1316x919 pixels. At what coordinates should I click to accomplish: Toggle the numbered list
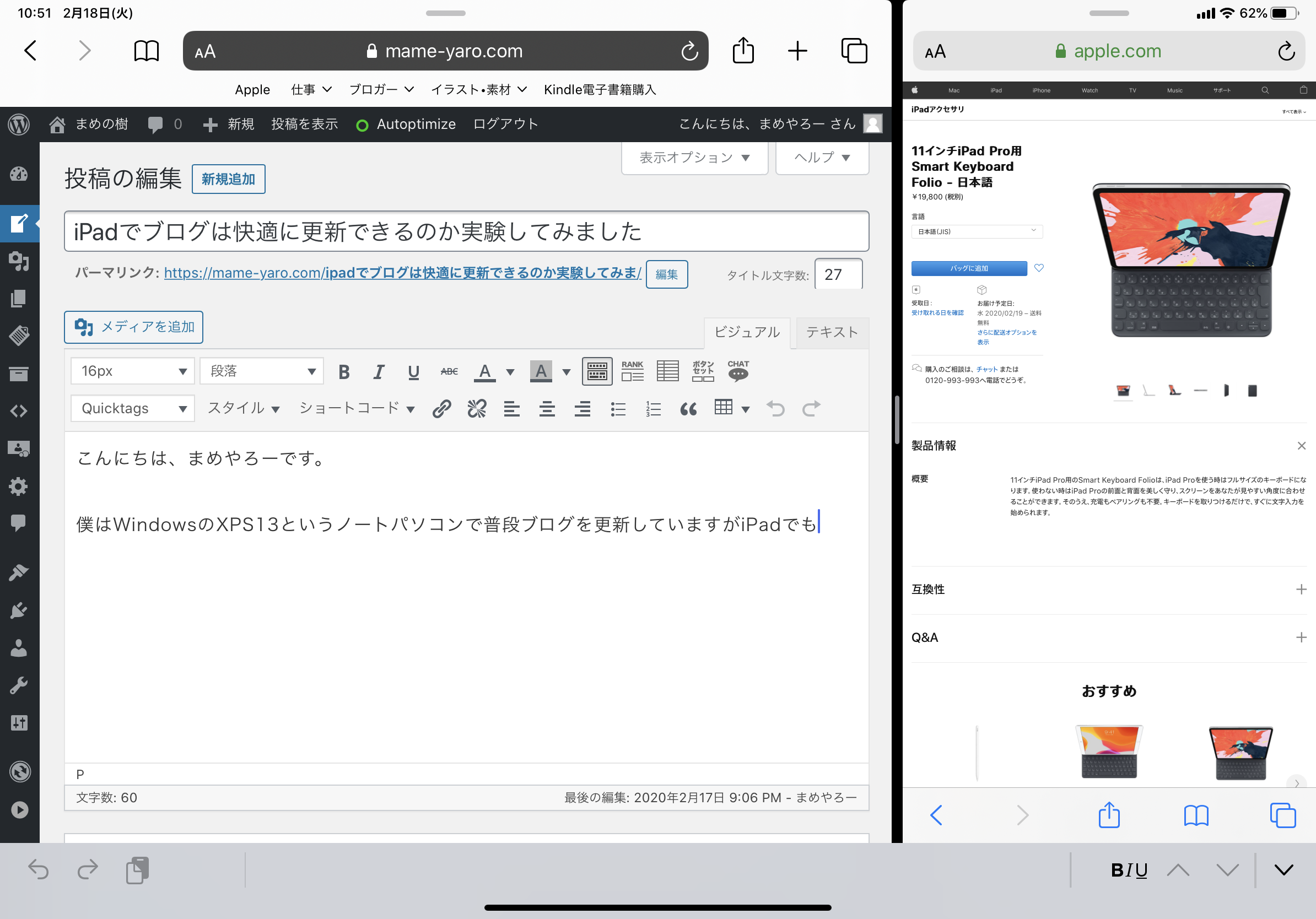[653, 408]
